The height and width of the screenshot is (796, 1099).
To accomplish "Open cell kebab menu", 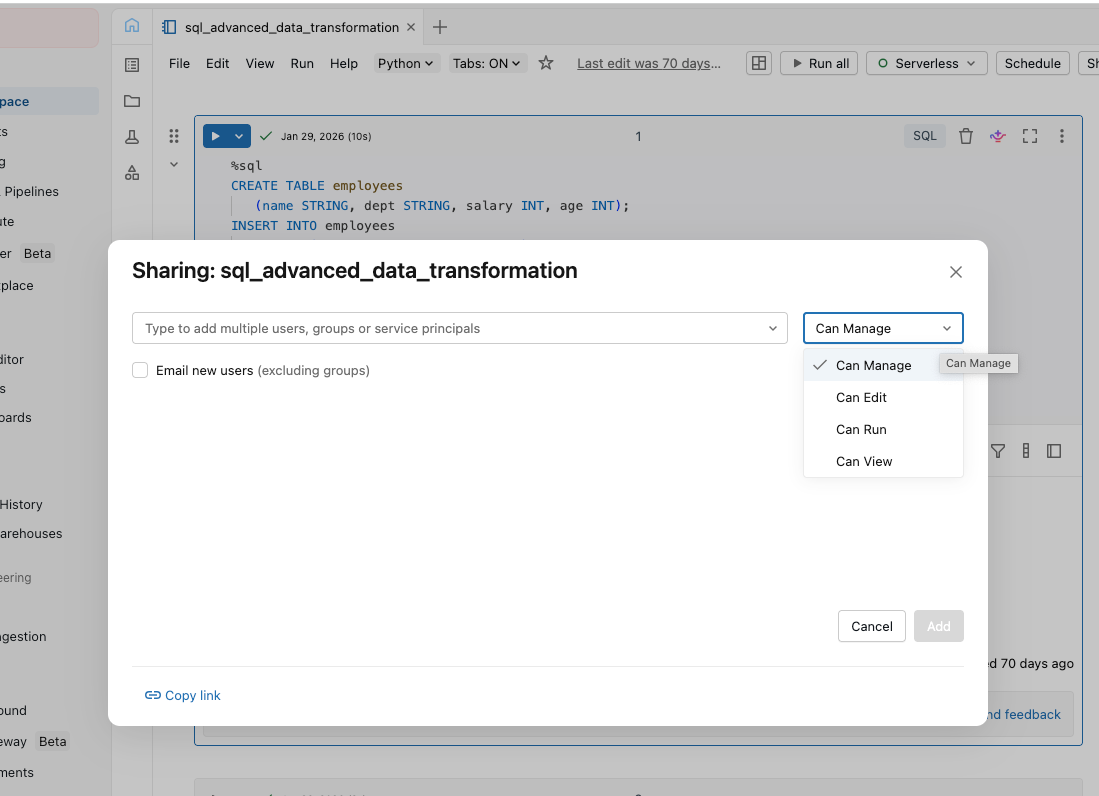I will point(1062,136).
